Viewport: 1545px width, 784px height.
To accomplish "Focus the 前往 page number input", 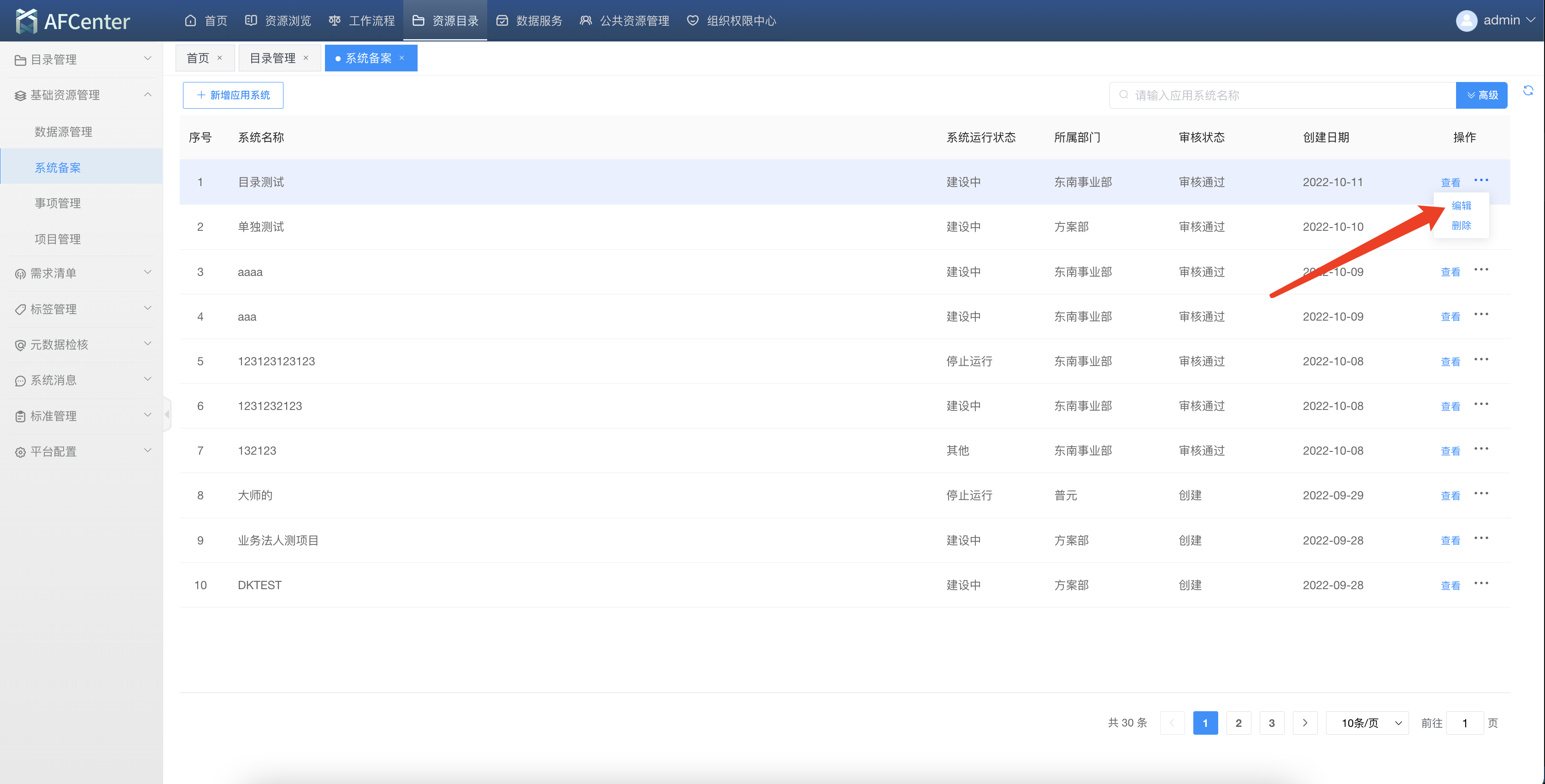I will click(x=1465, y=723).
